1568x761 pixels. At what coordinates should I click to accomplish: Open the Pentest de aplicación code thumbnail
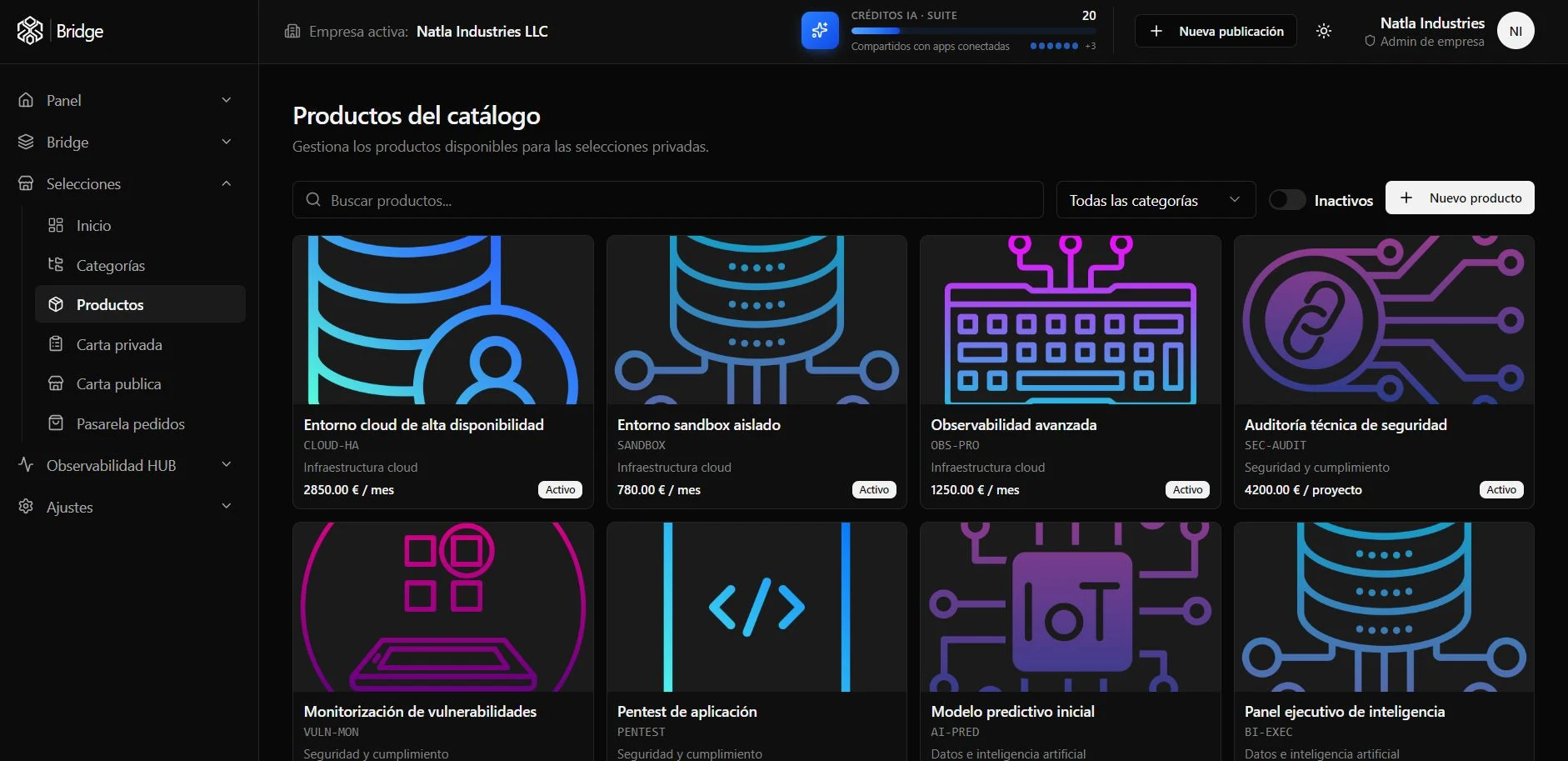(x=757, y=607)
